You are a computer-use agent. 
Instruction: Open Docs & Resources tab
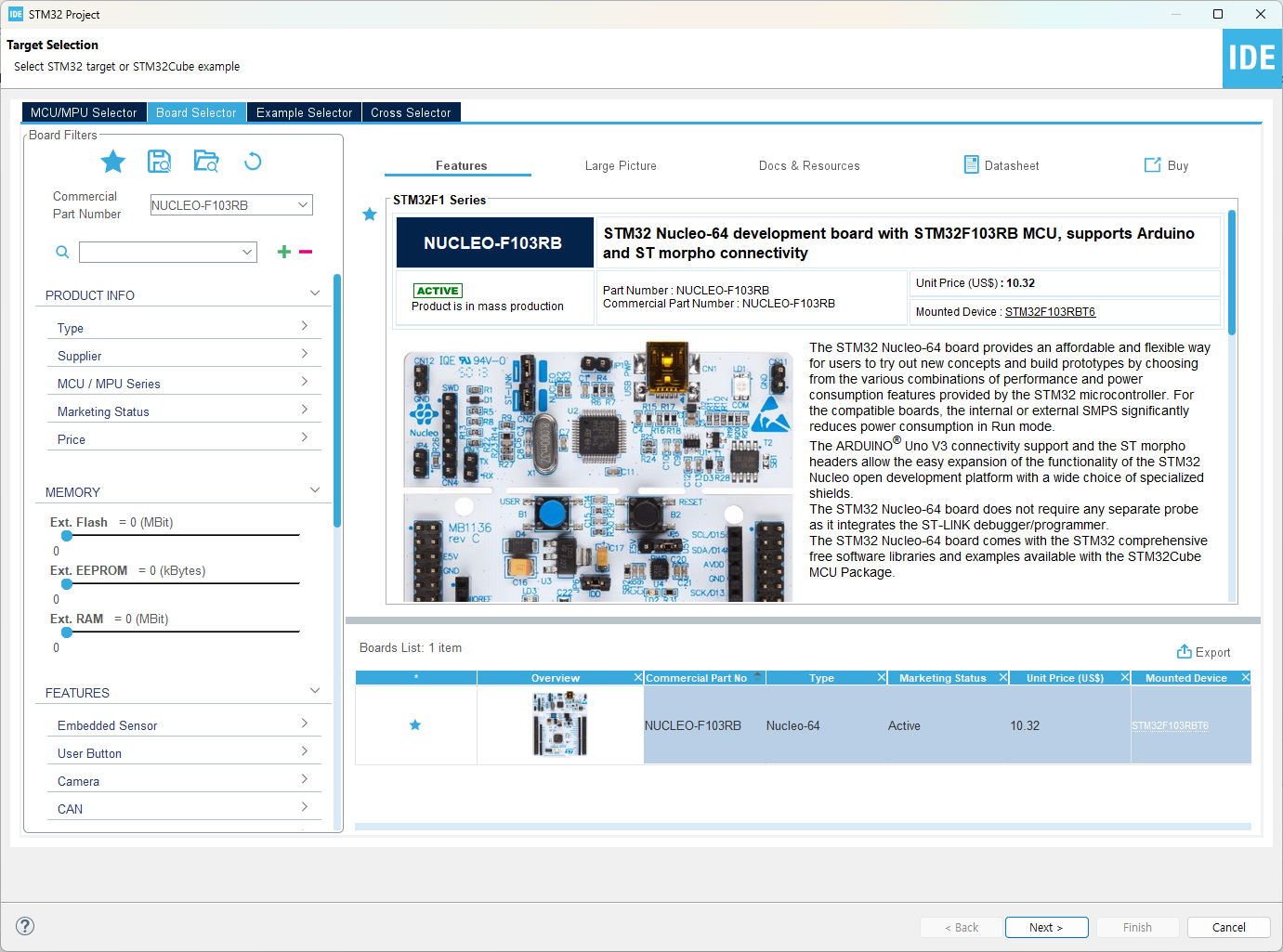[x=809, y=165]
